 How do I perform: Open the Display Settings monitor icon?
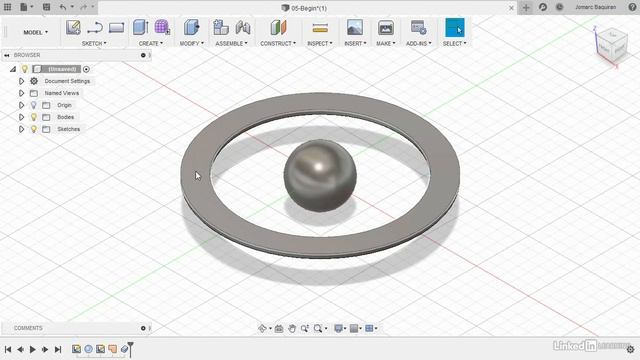click(338, 328)
